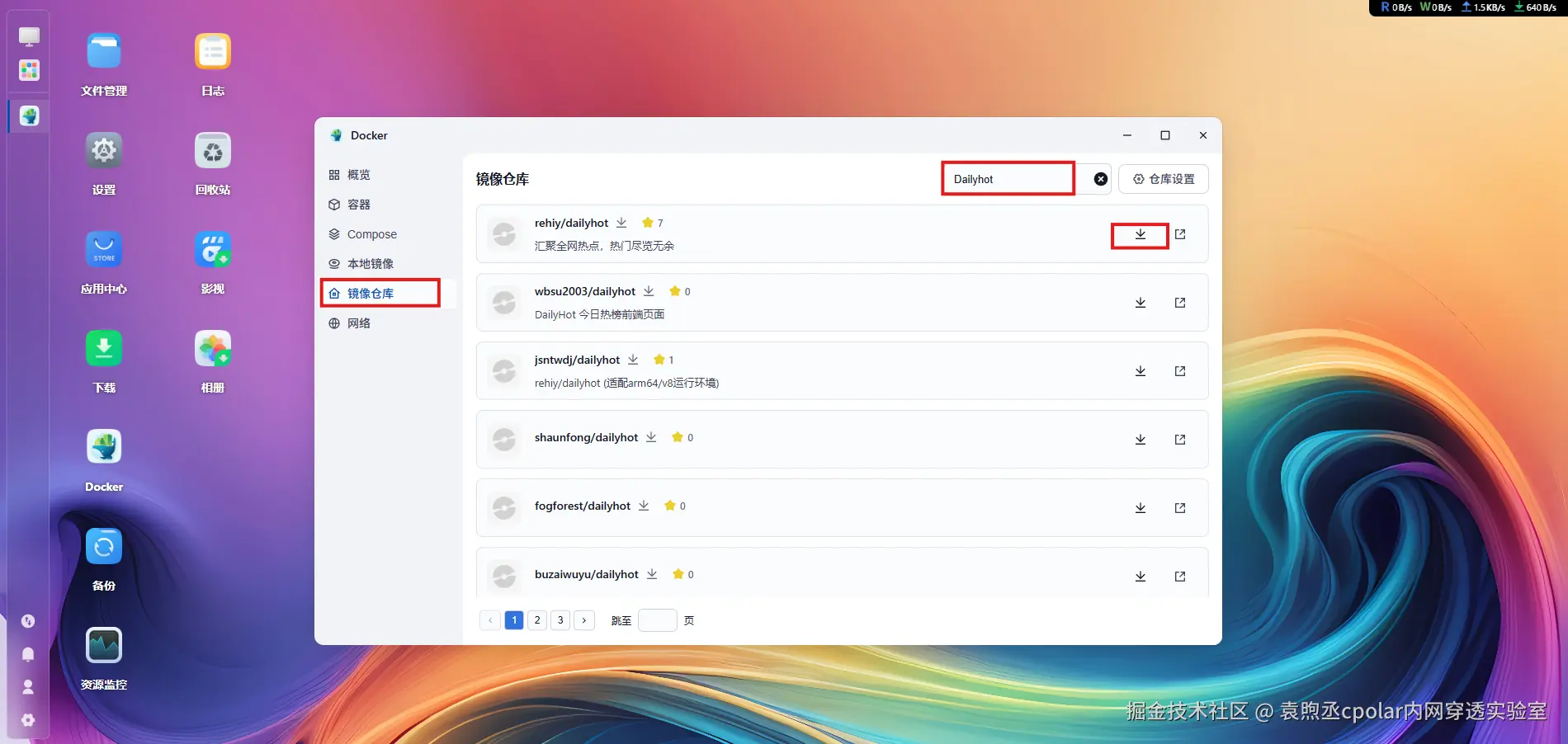Image resolution: width=1568 pixels, height=744 pixels.
Task: Jump to page 3 of results
Action: click(x=560, y=620)
